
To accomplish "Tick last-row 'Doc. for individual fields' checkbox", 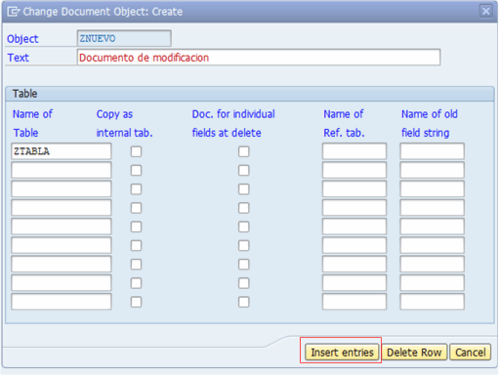I will point(244,302).
